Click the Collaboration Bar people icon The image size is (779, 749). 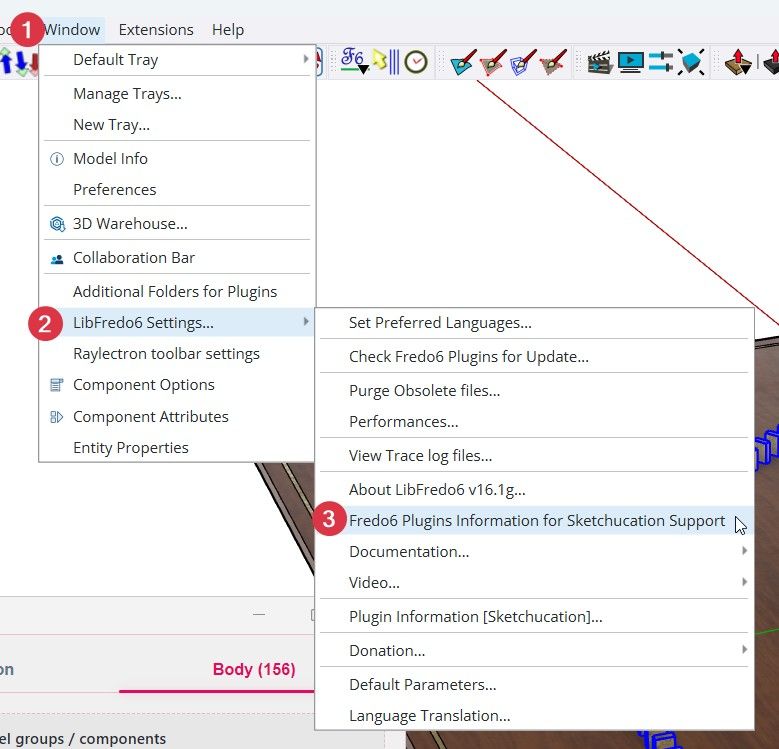57,259
